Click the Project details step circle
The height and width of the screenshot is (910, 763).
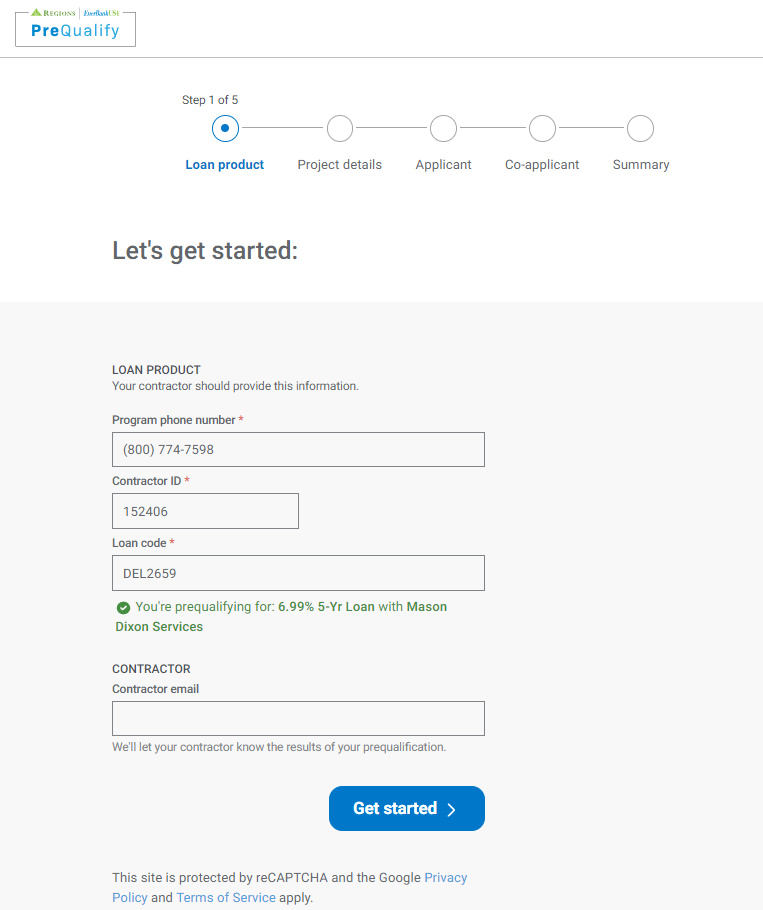coord(340,129)
